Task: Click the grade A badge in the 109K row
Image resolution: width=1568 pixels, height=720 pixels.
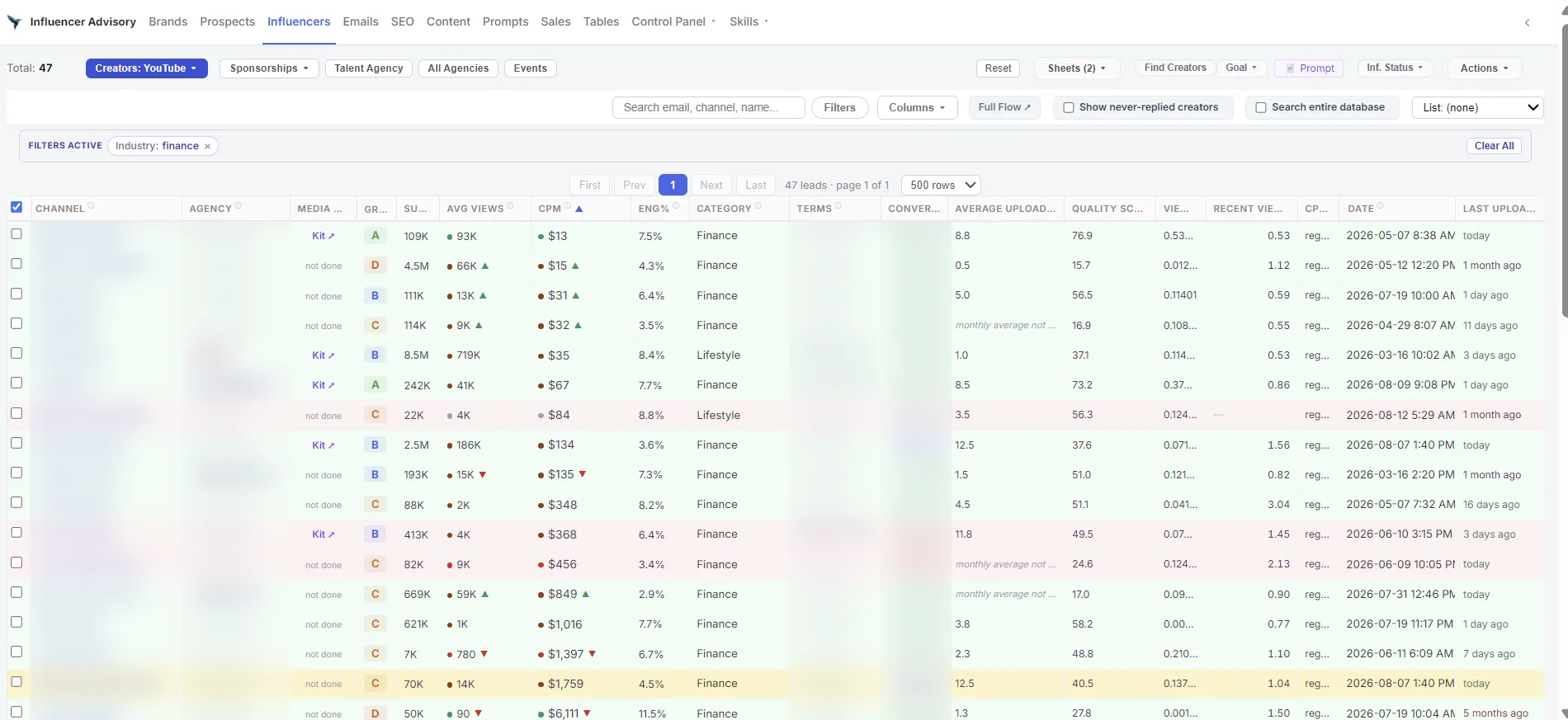Action: (375, 236)
